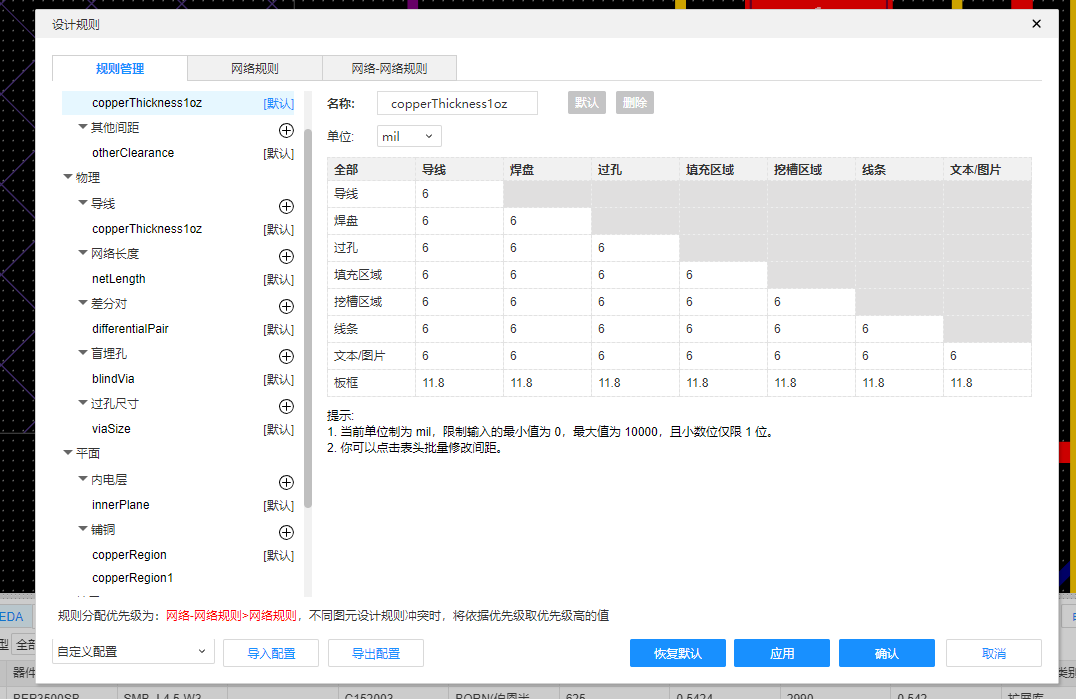Switch to the 网络规则 tab

[254, 69]
